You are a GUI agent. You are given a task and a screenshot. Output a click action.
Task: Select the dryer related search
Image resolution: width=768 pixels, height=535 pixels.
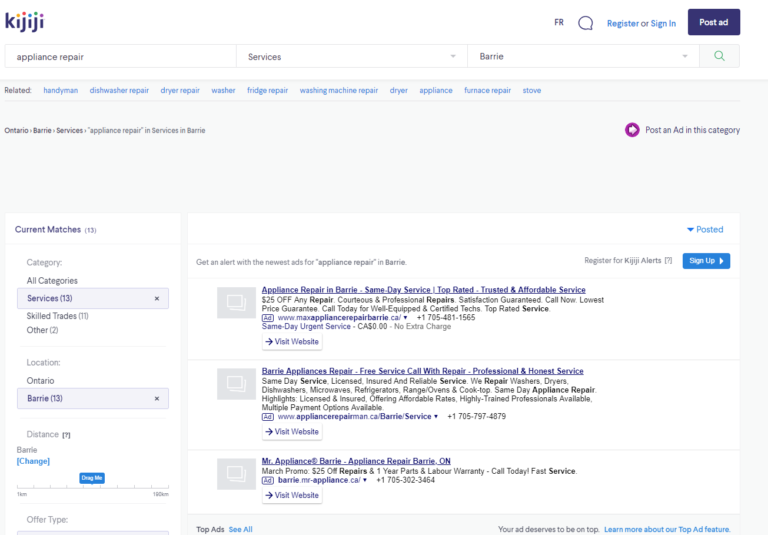pyautogui.click(x=399, y=90)
